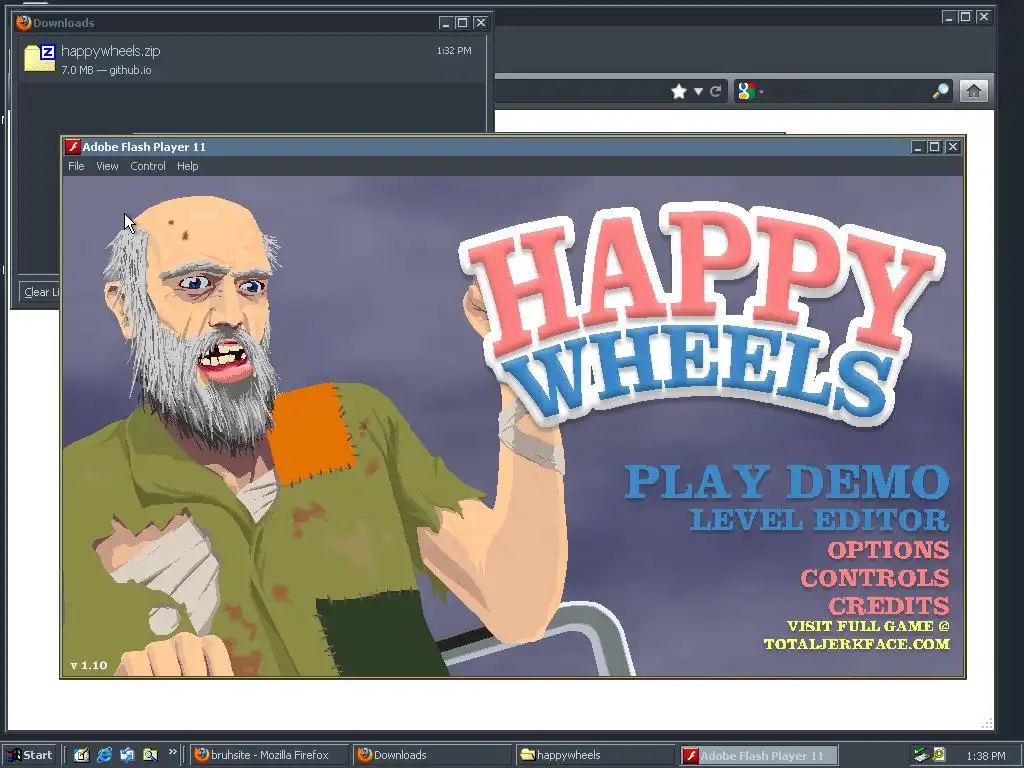The height and width of the screenshot is (768, 1024).
Task: Click the Clear List button in Downloads
Action: [x=40, y=292]
